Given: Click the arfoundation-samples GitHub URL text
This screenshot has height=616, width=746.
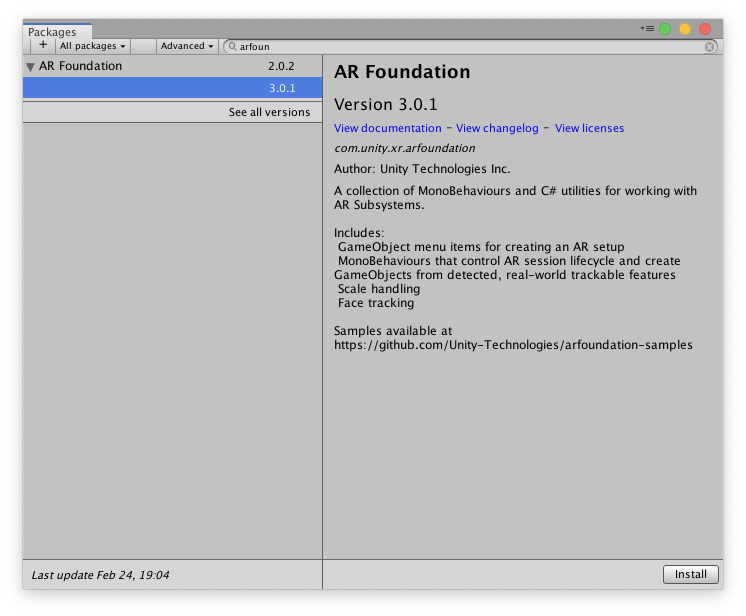Looking at the screenshot, I should 513,344.
